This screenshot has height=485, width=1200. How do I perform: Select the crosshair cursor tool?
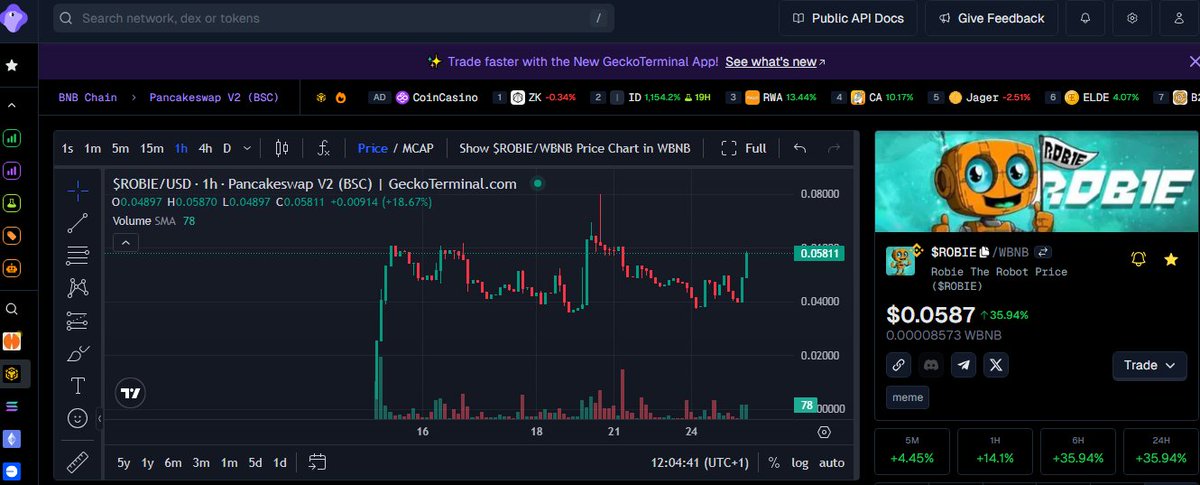coord(77,190)
